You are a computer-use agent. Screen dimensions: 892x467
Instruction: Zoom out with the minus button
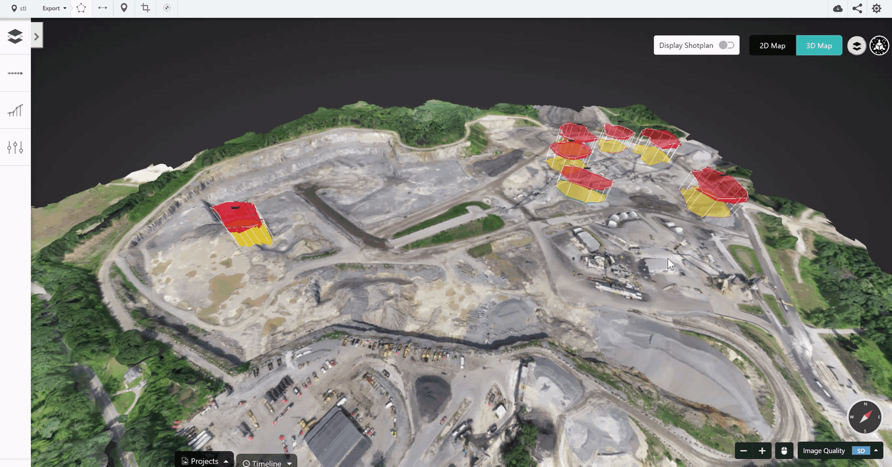click(743, 451)
